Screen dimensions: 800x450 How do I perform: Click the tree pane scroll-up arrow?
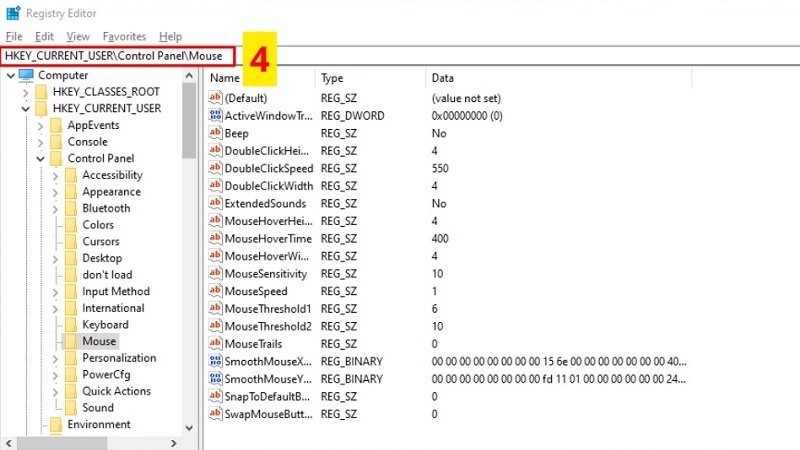coord(189,76)
